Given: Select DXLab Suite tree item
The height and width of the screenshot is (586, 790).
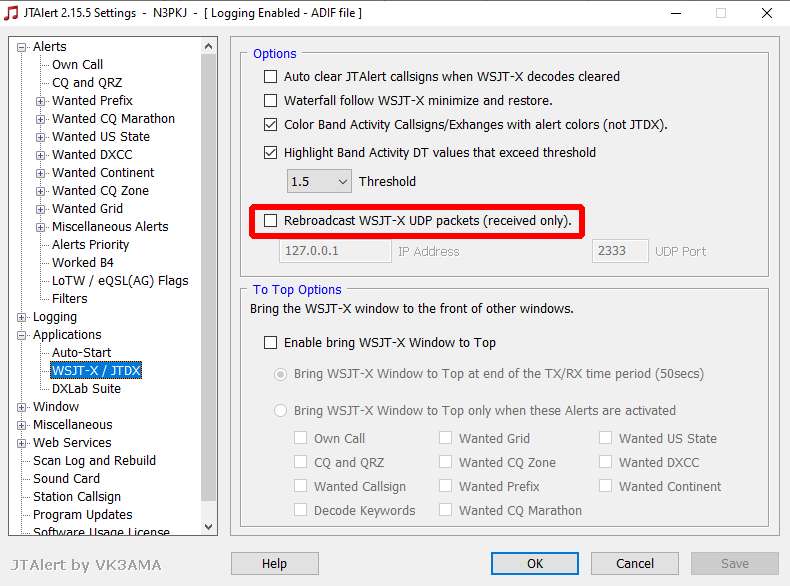Looking at the screenshot, I should 86,389.
